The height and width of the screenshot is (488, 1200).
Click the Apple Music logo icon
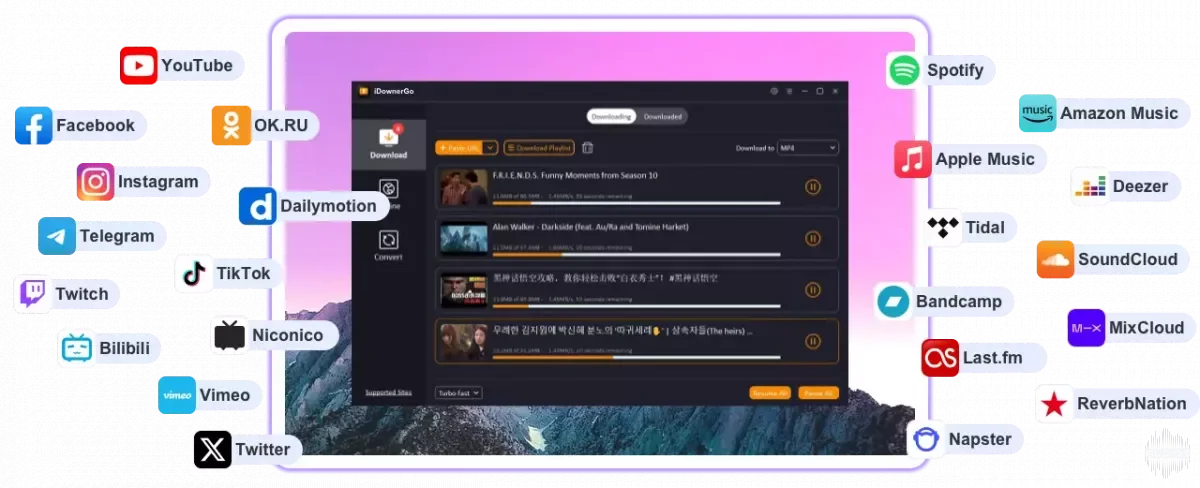tap(913, 159)
